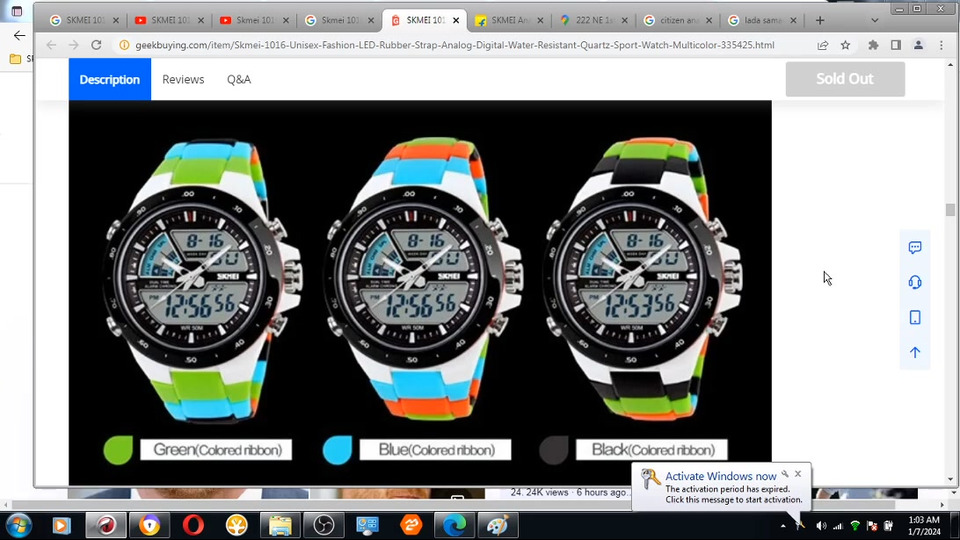Image resolution: width=960 pixels, height=540 pixels.
Task: Click the address bar URL field
Action: (454, 45)
